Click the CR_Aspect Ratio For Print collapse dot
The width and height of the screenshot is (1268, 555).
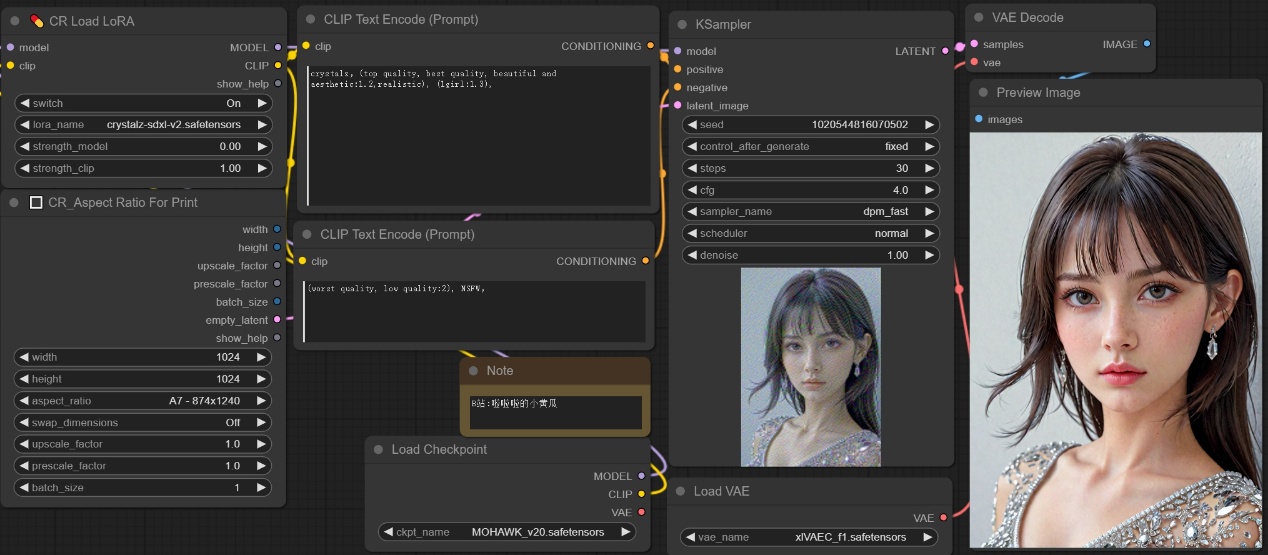(x=14, y=203)
